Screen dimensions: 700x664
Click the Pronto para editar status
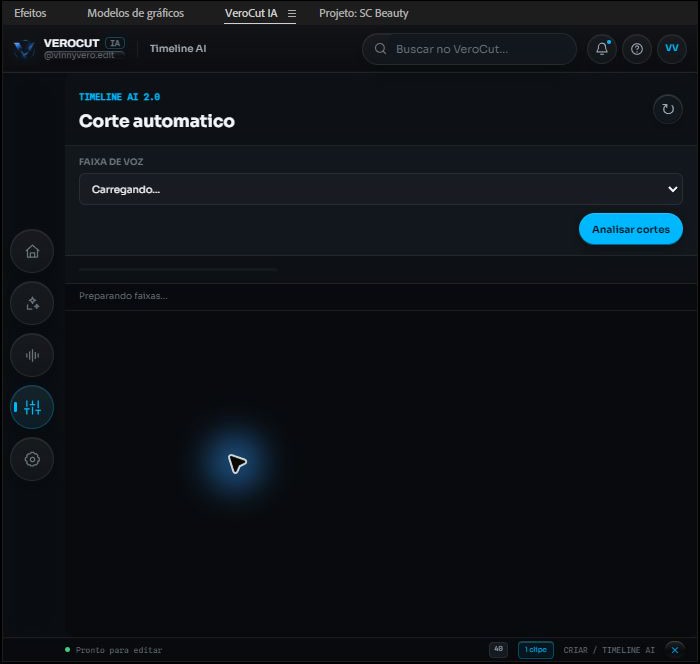click(119, 650)
